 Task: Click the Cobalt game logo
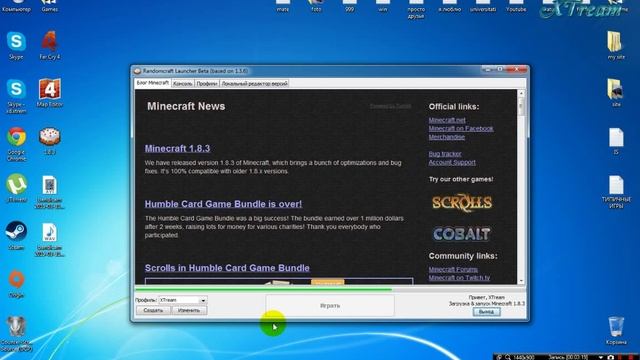(x=462, y=234)
